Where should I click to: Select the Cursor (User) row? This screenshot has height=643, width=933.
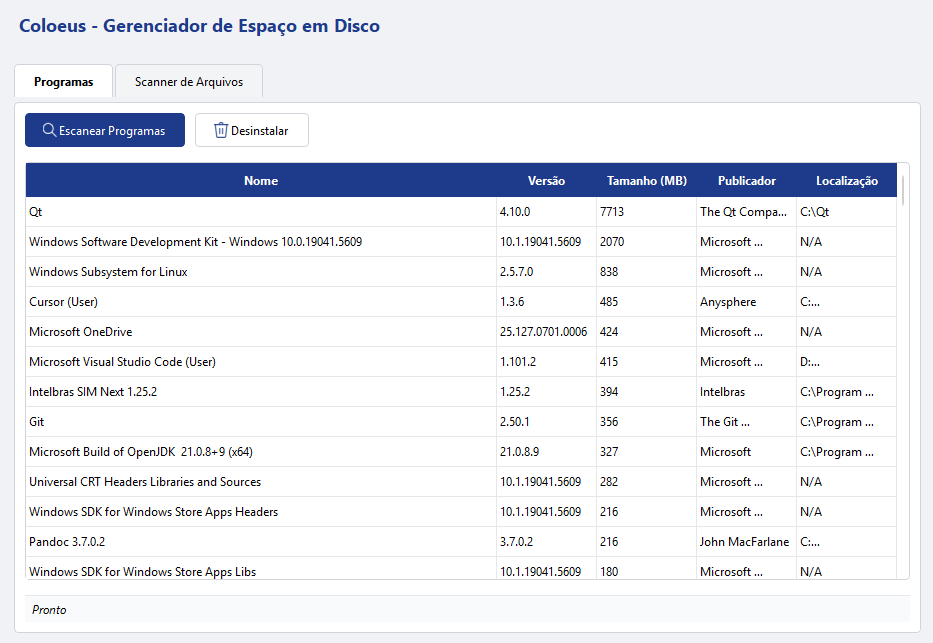pyautogui.click(x=461, y=302)
